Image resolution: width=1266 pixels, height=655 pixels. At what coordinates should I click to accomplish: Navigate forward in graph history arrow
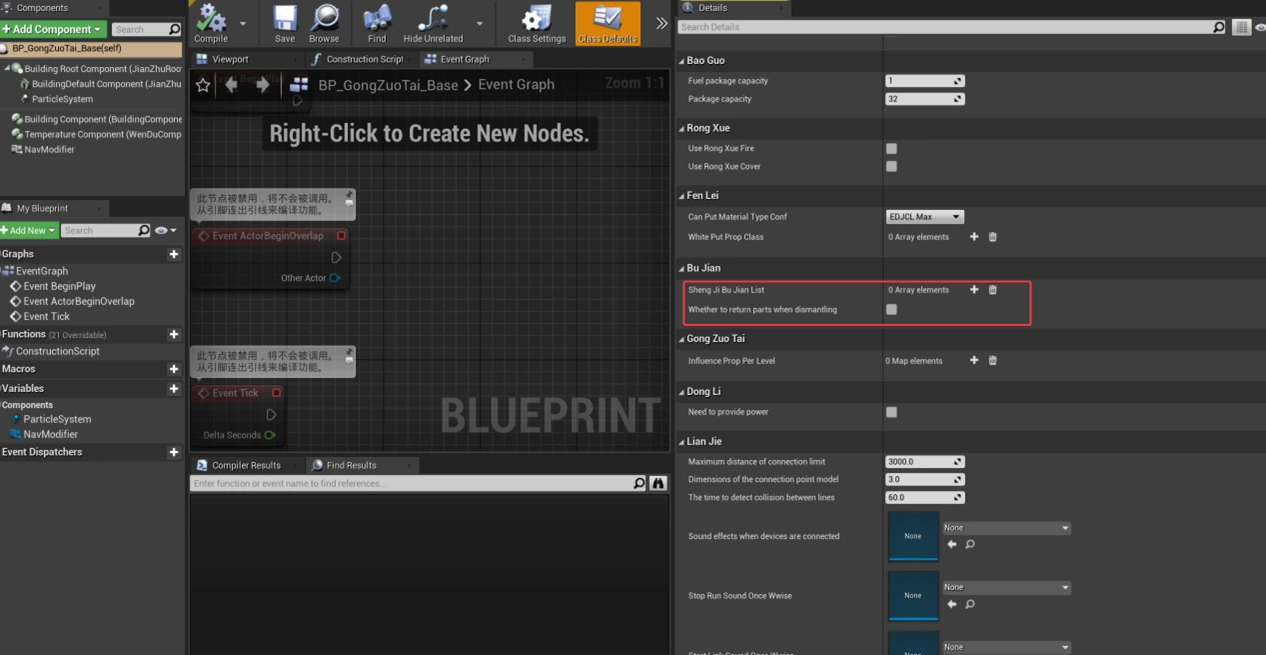point(263,85)
